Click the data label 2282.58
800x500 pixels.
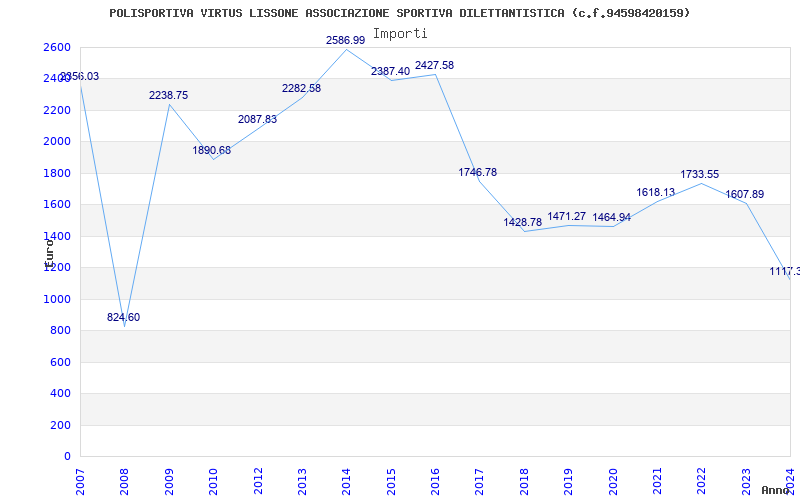click(302, 88)
